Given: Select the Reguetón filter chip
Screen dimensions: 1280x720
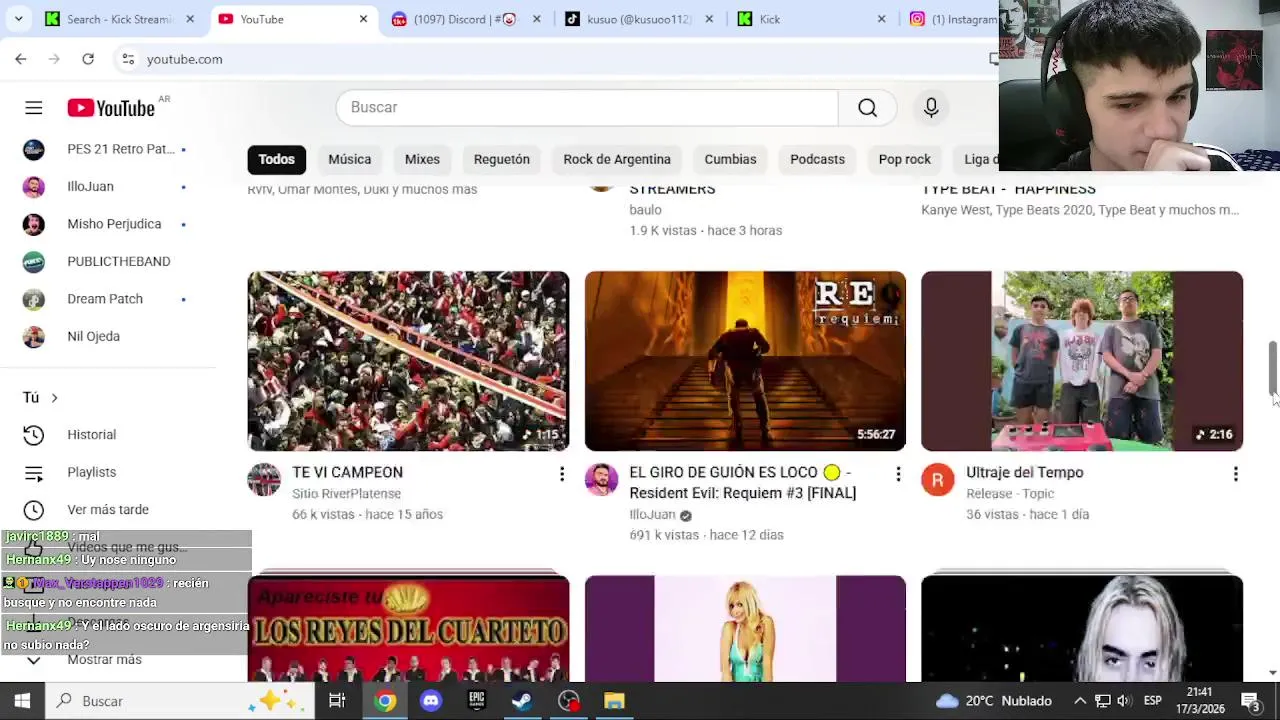Looking at the screenshot, I should [x=502, y=159].
